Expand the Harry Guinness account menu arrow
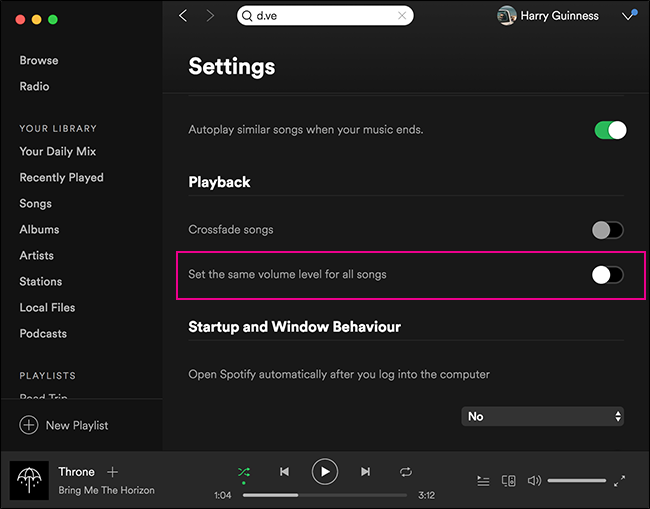 [x=628, y=16]
